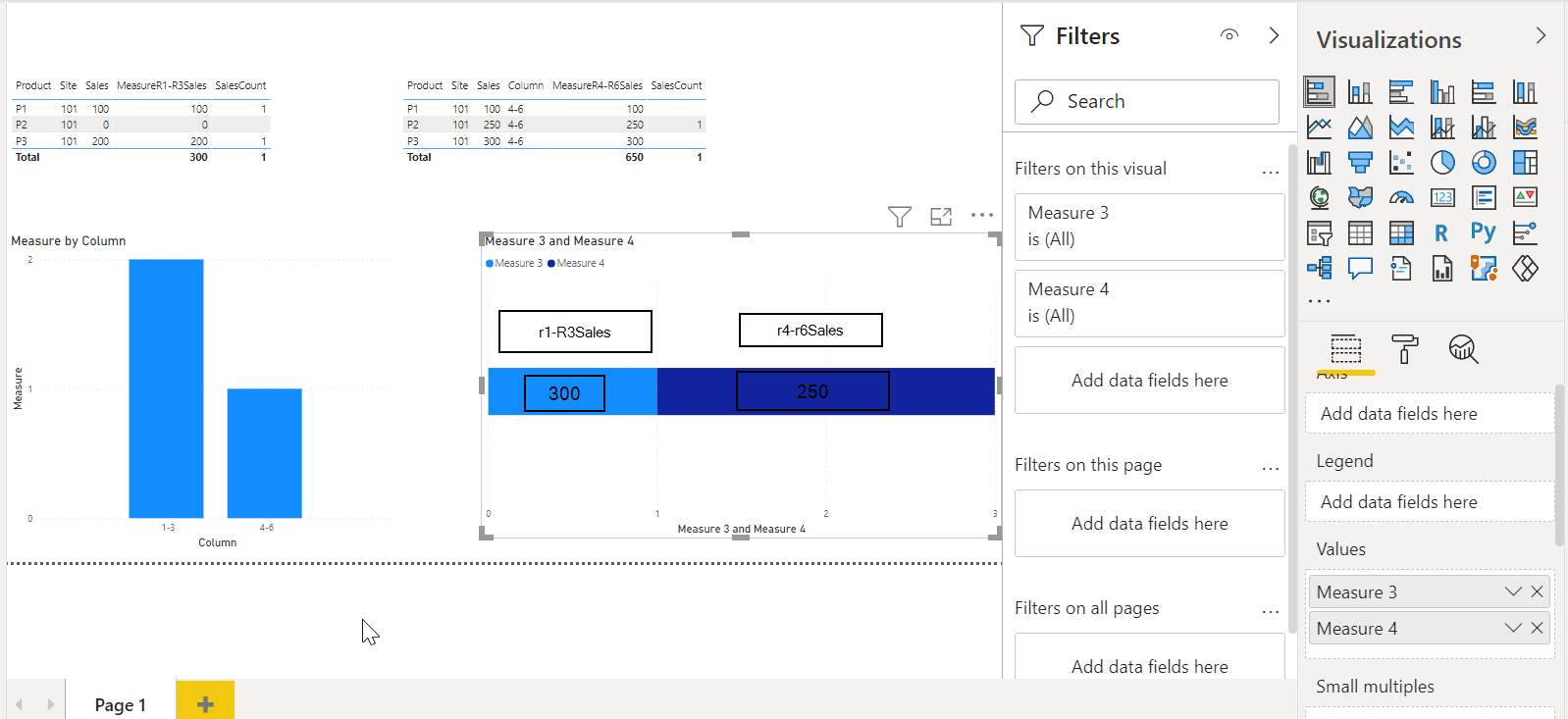
Task: Open more options for the selected chart
Action: click(x=982, y=215)
